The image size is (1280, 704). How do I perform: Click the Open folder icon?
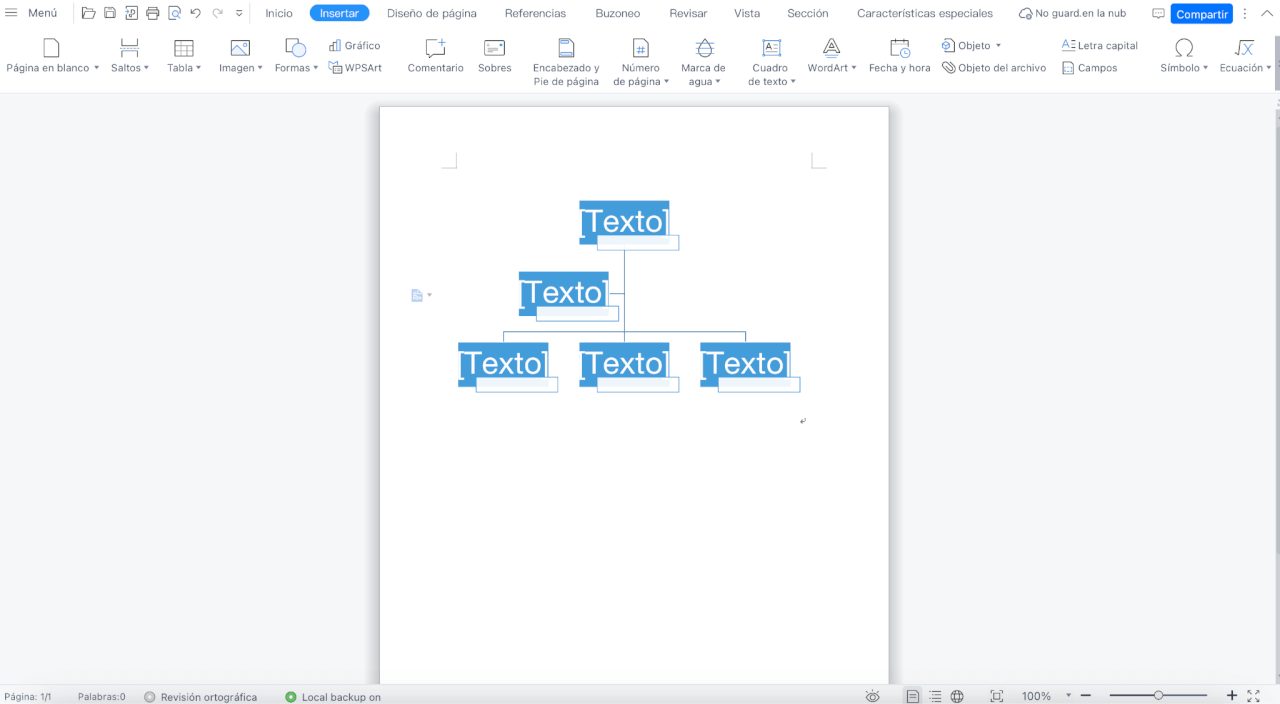(x=88, y=13)
